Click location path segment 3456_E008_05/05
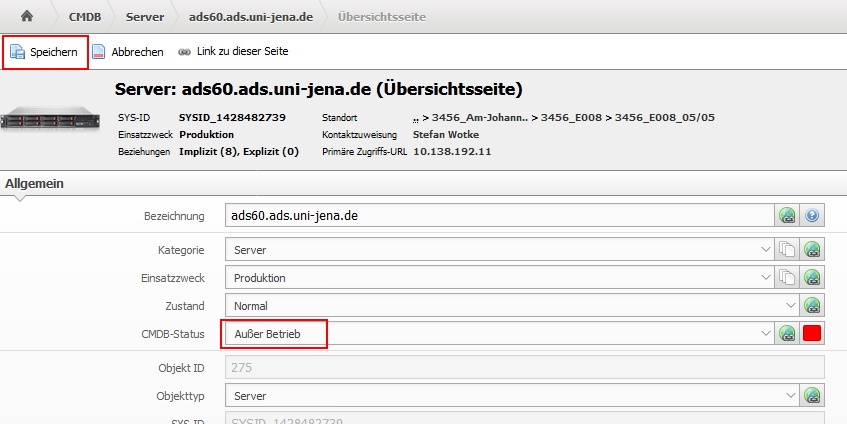The height and width of the screenshot is (424, 847). tap(665, 118)
